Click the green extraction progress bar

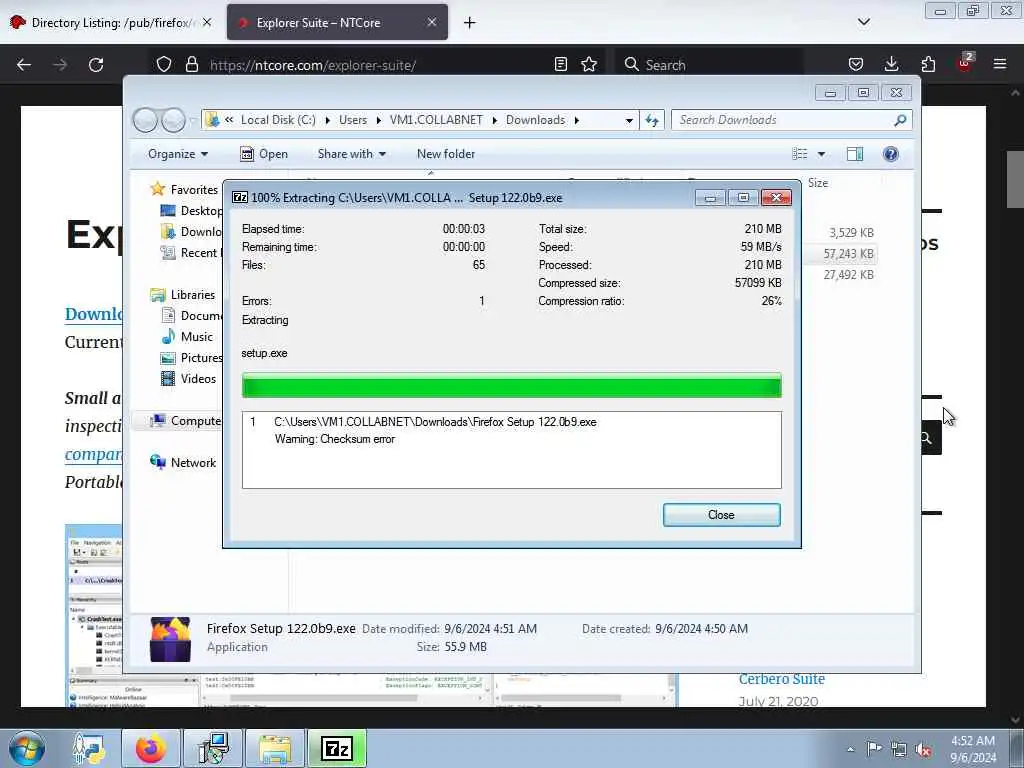tap(511, 385)
